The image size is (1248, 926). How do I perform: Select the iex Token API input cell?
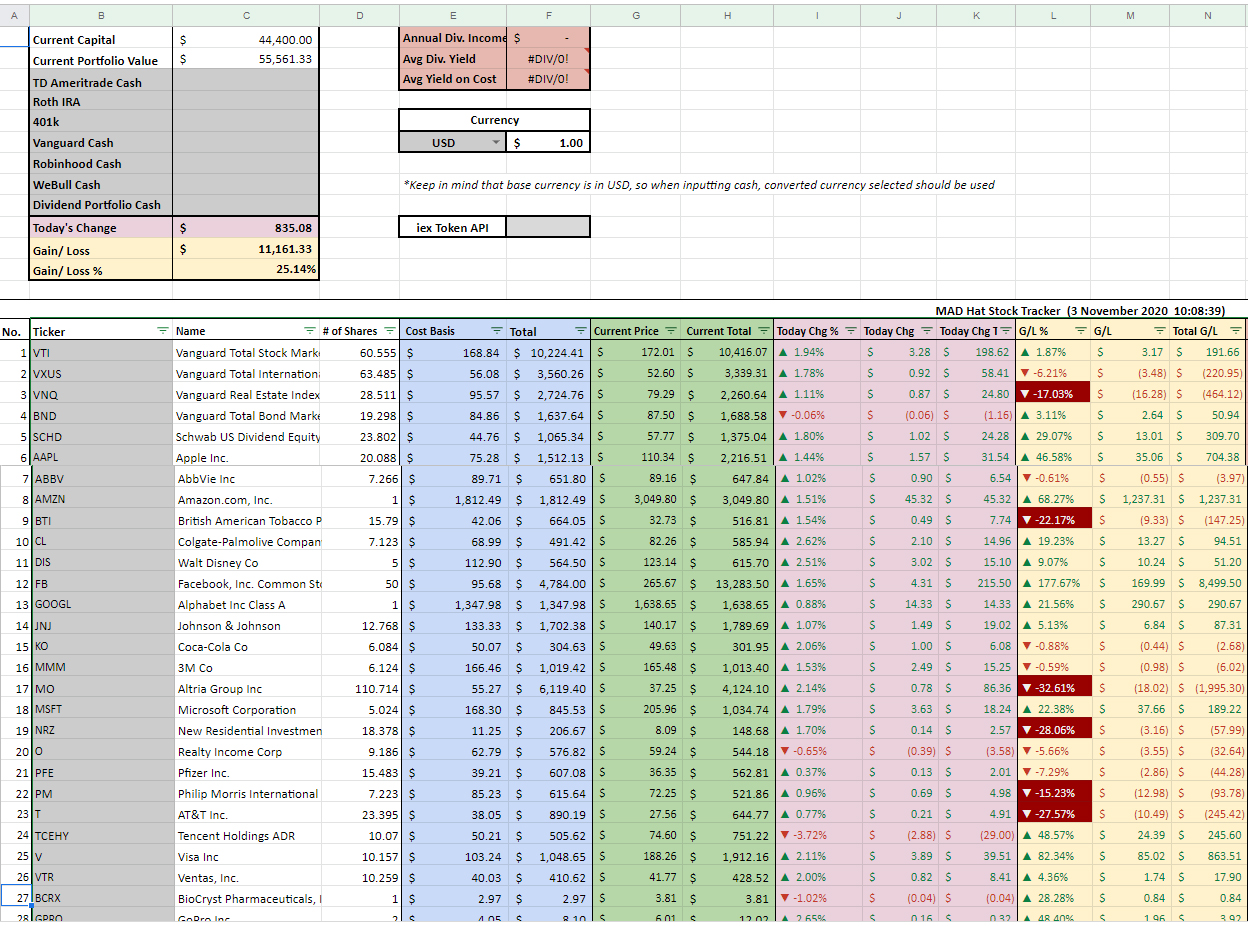click(548, 227)
